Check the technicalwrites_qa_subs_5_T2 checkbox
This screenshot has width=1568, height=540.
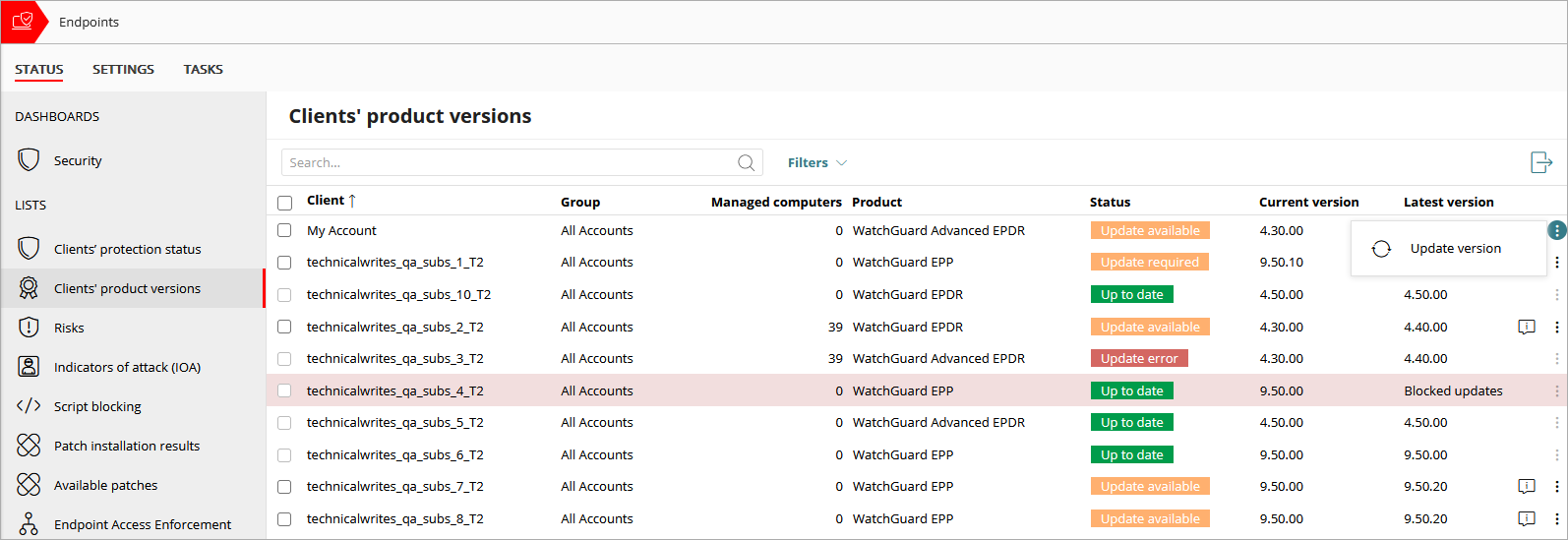point(284,422)
